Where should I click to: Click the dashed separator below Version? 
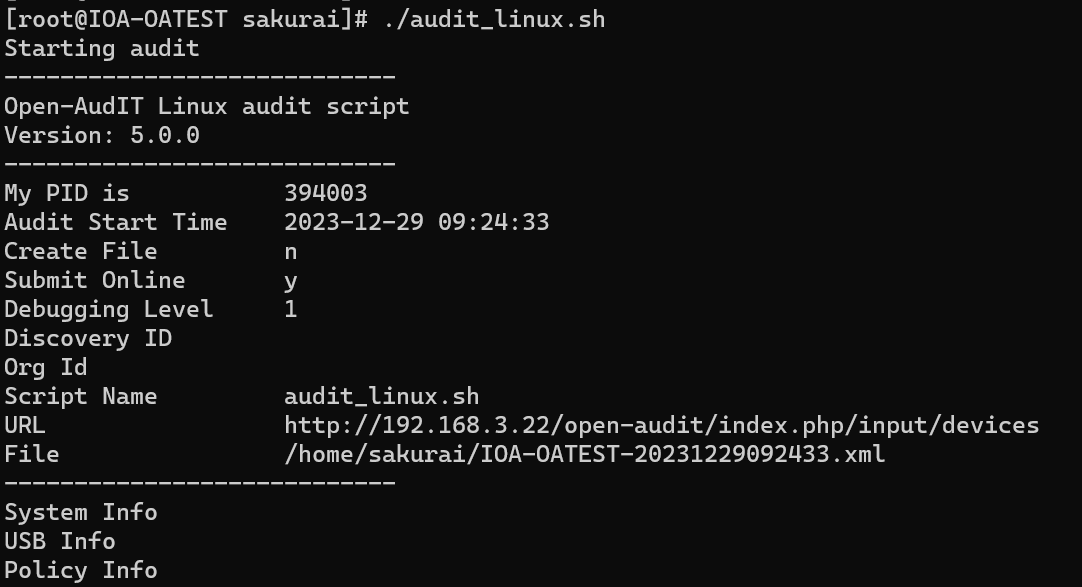point(199,164)
